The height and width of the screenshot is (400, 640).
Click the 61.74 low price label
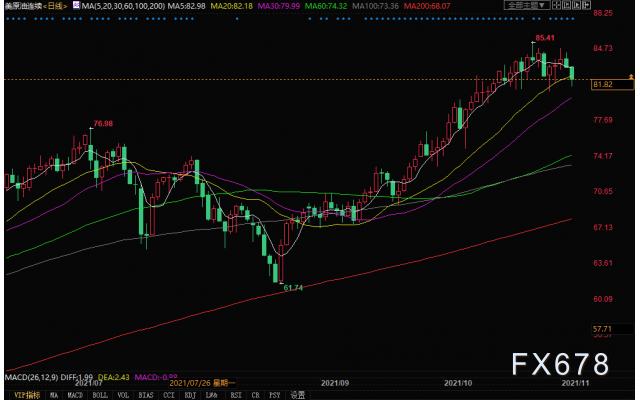tap(293, 288)
